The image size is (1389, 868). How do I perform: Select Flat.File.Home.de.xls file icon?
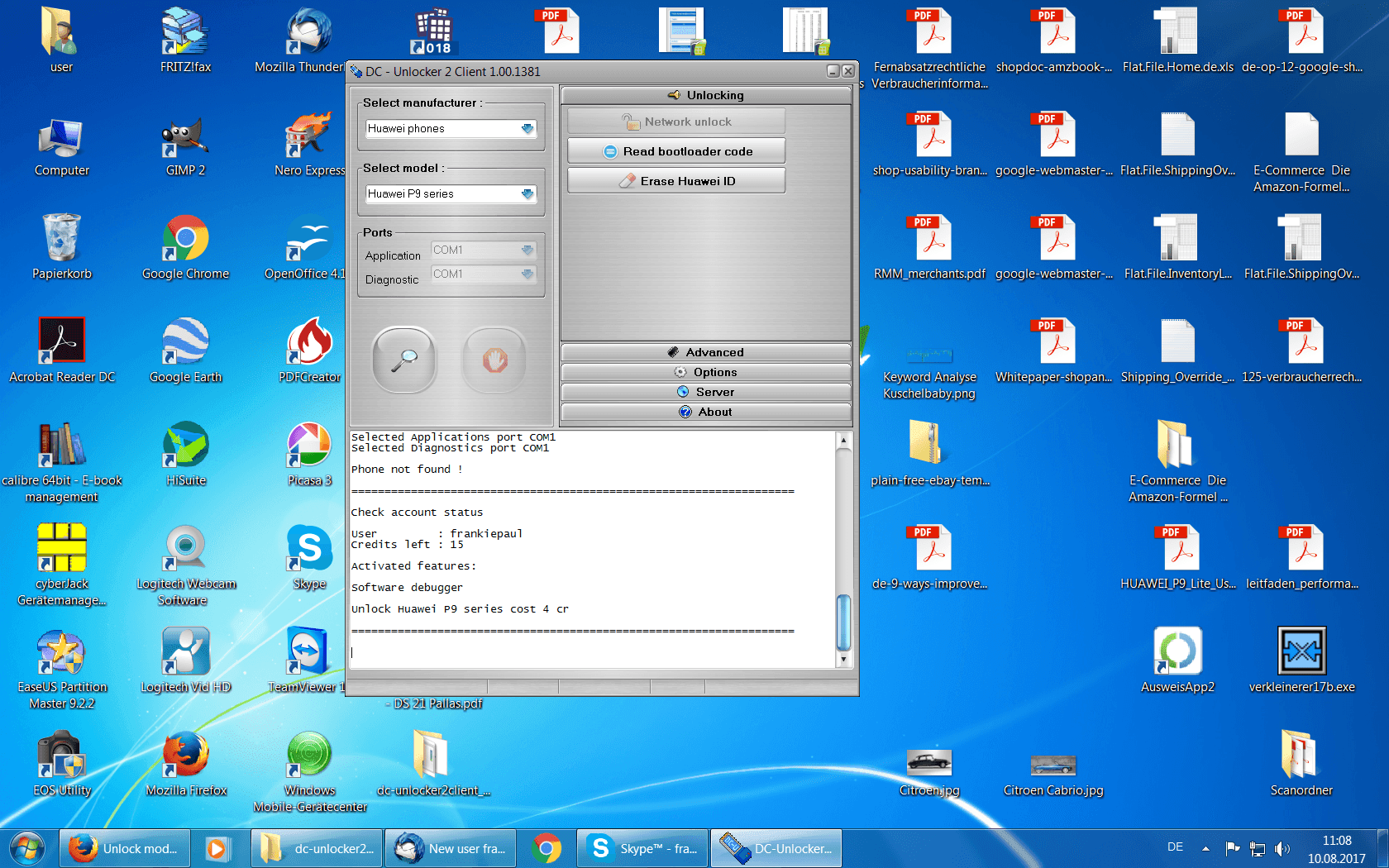tap(1177, 40)
